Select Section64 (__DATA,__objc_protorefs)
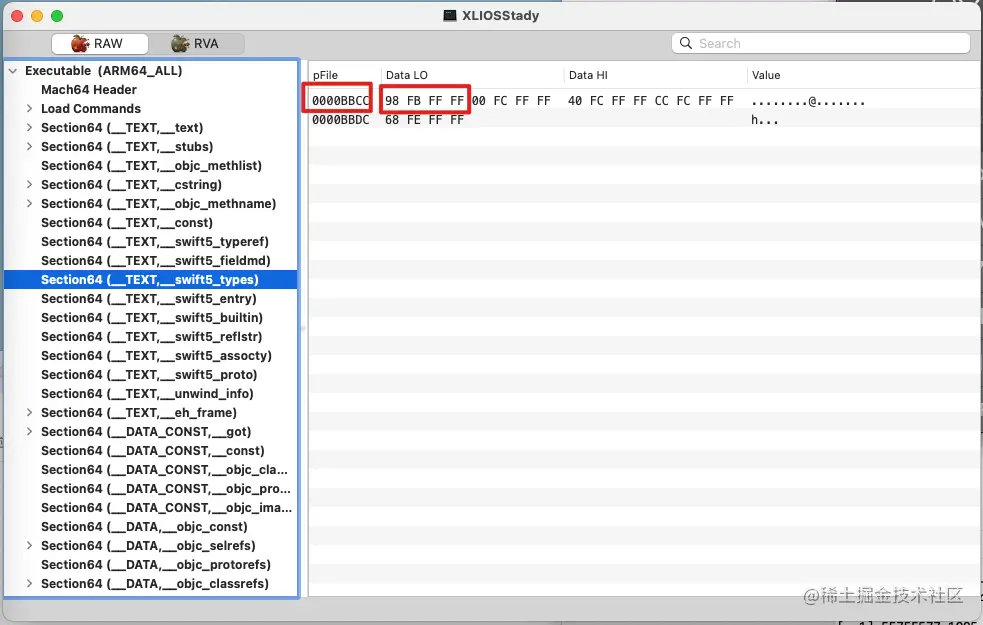983x625 pixels. pyautogui.click(x=151, y=565)
